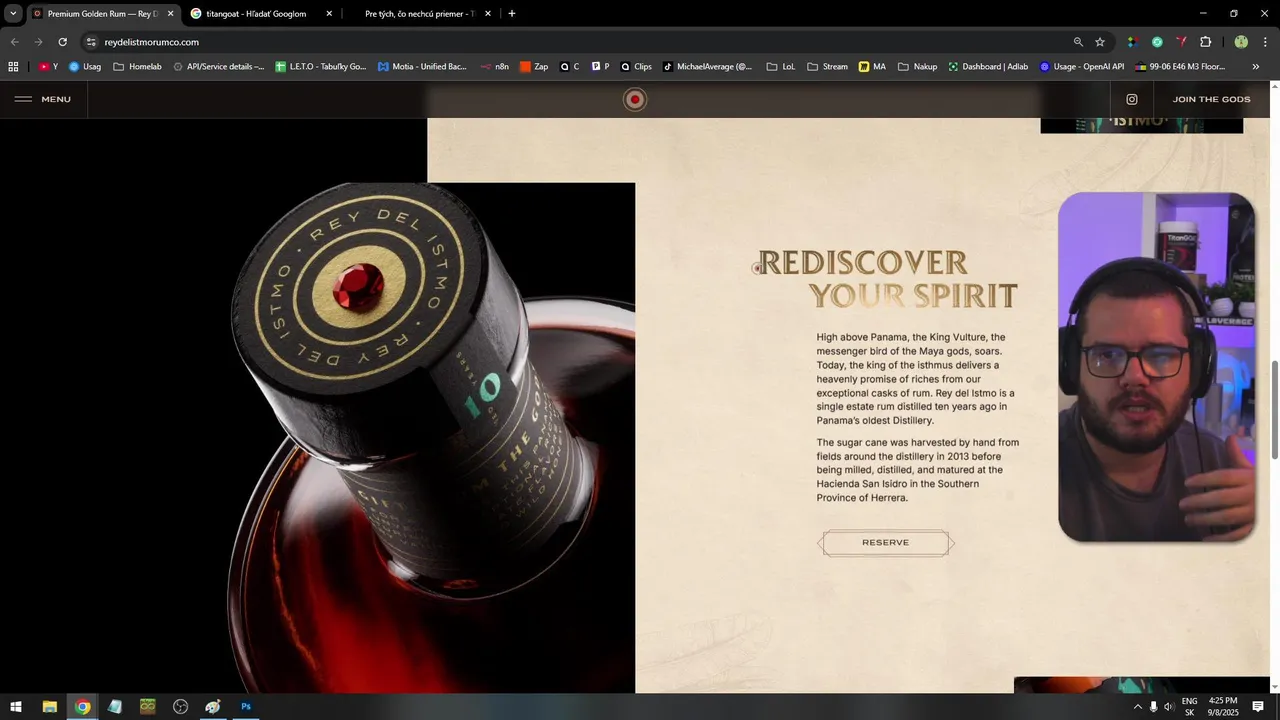Open the clock showing 4:25 PM

coord(1223,707)
